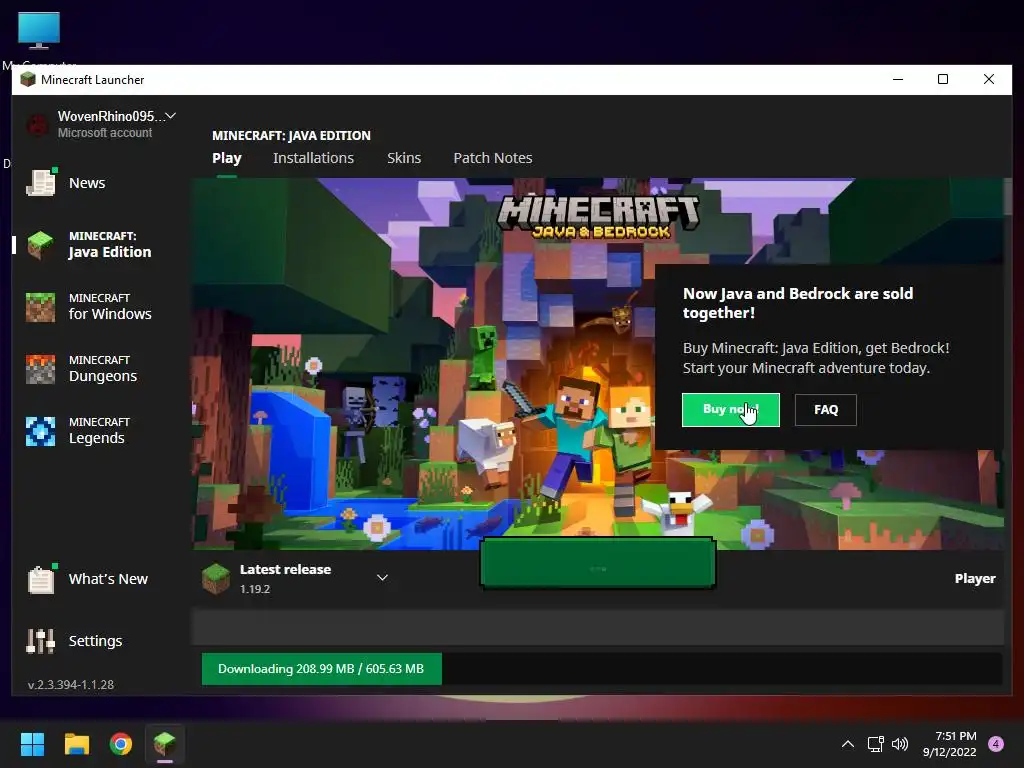The height and width of the screenshot is (768, 1024).
Task: Open the Minecraft Legends icon in the sidebar
Action: point(40,431)
